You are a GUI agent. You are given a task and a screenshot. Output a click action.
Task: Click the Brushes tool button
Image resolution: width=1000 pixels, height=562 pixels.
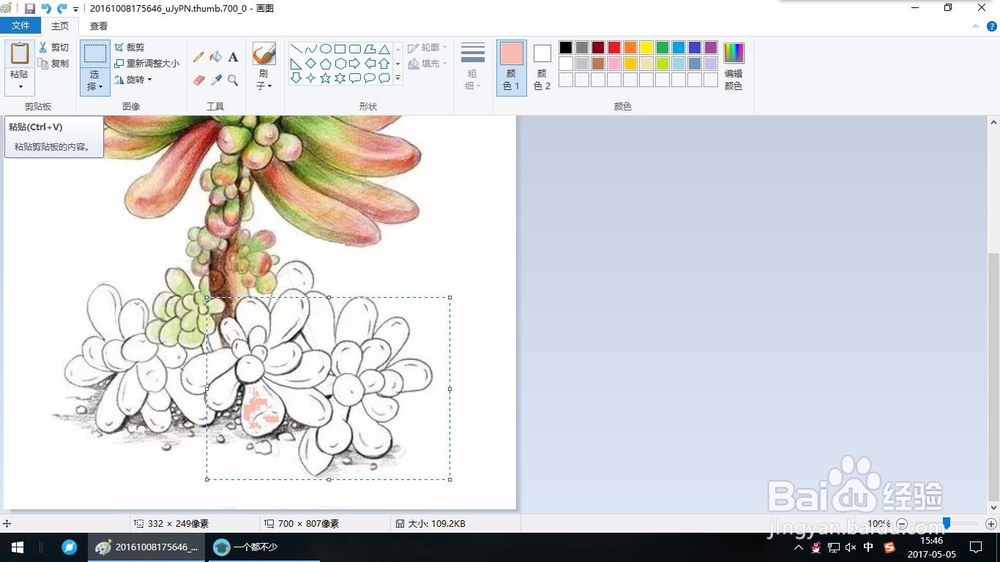click(x=263, y=54)
